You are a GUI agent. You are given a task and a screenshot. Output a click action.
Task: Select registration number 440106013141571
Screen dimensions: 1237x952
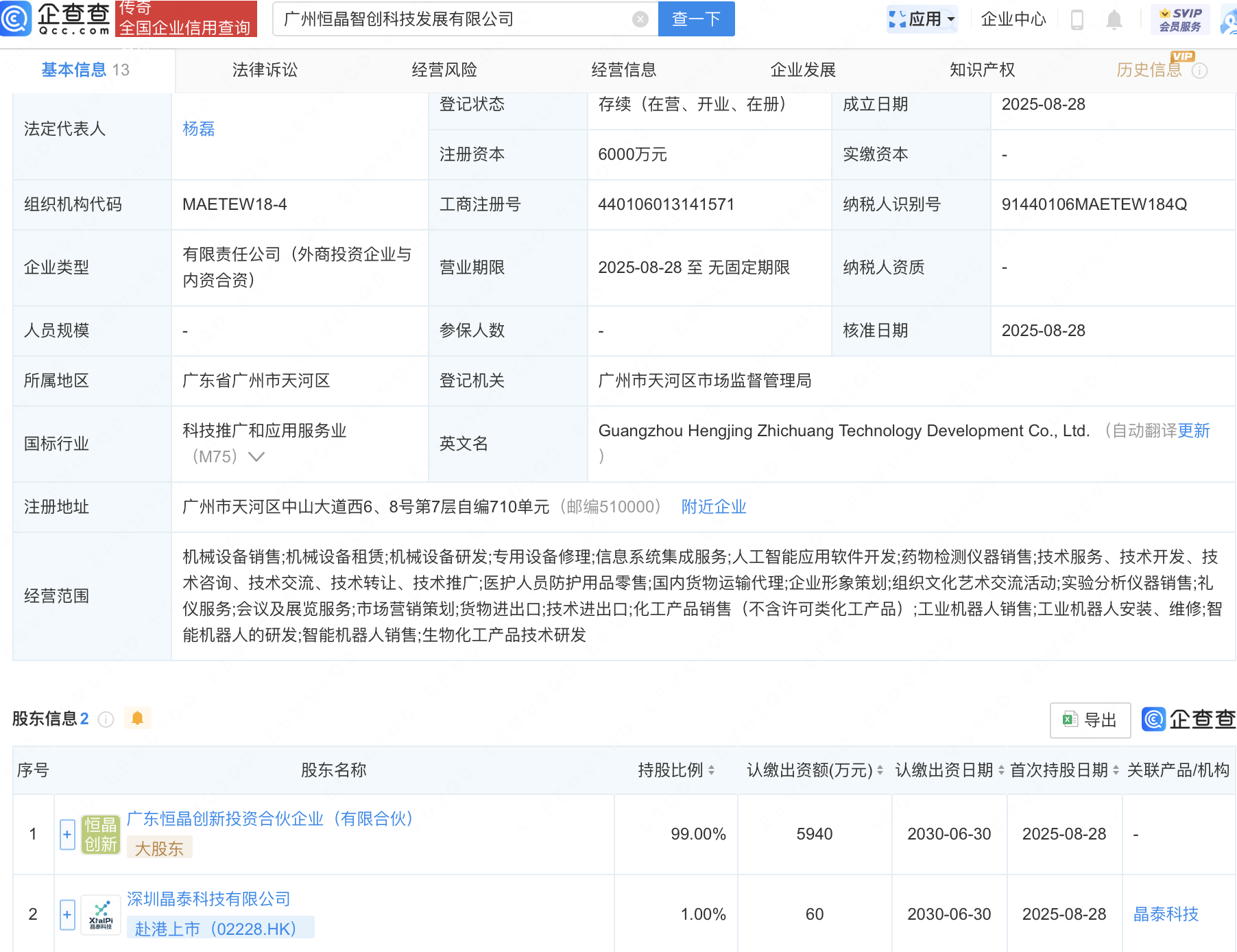(x=666, y=204)
